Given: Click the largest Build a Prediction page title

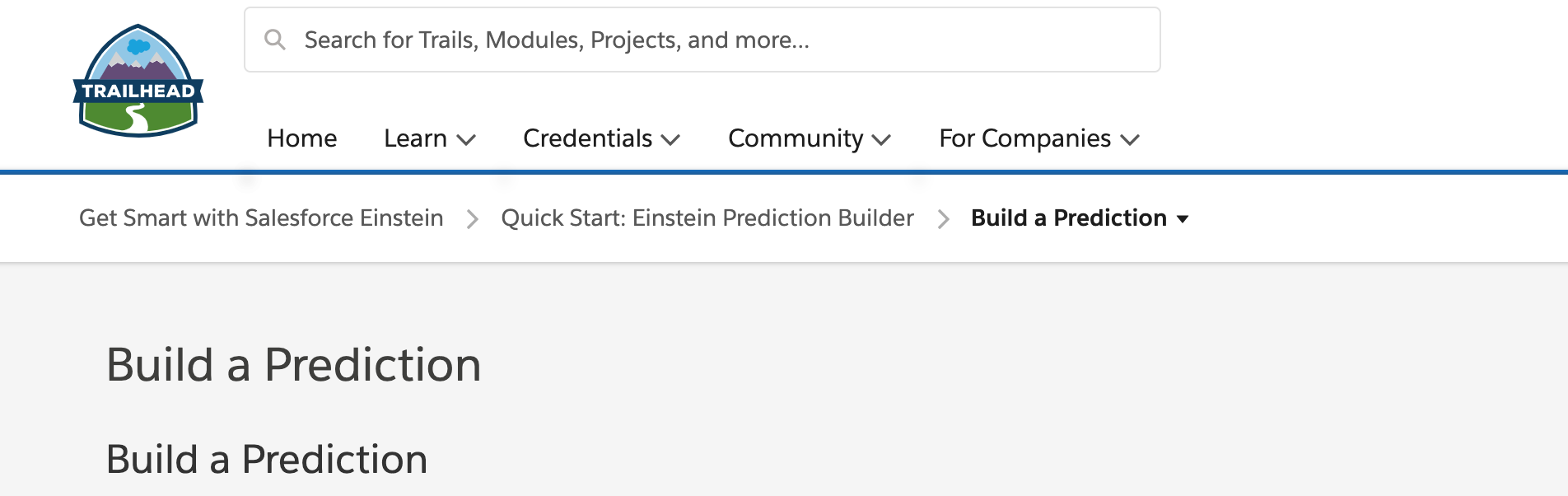Looking at the screenshot, I should coord(294,365).
